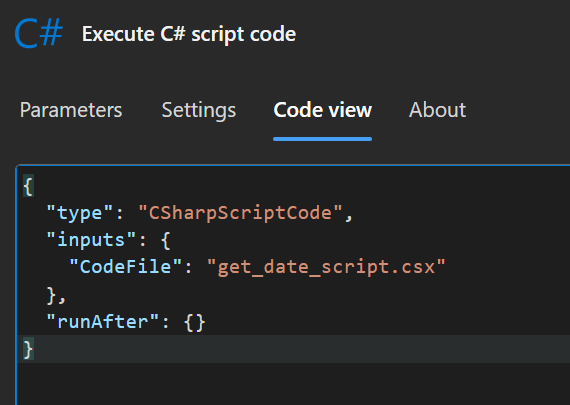The height and width of the screenshot is (405, 570).
Task: Place cursor at closing brace on last line
Action: tap(28, 349)
